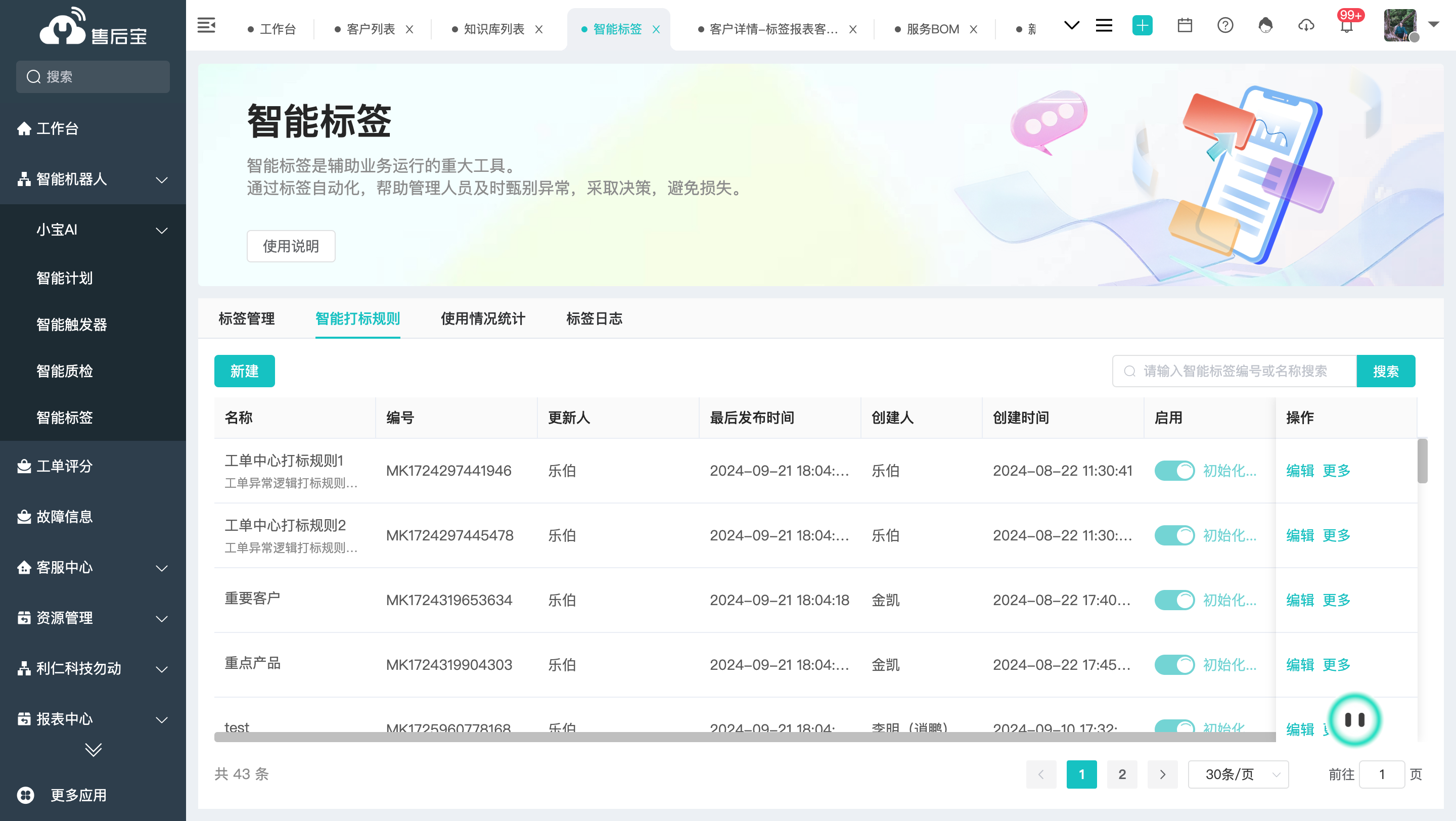Close the 服务BOM tab
This screenshot has height=821, width=1456.
pyautogui.click(x=973, y=29)
